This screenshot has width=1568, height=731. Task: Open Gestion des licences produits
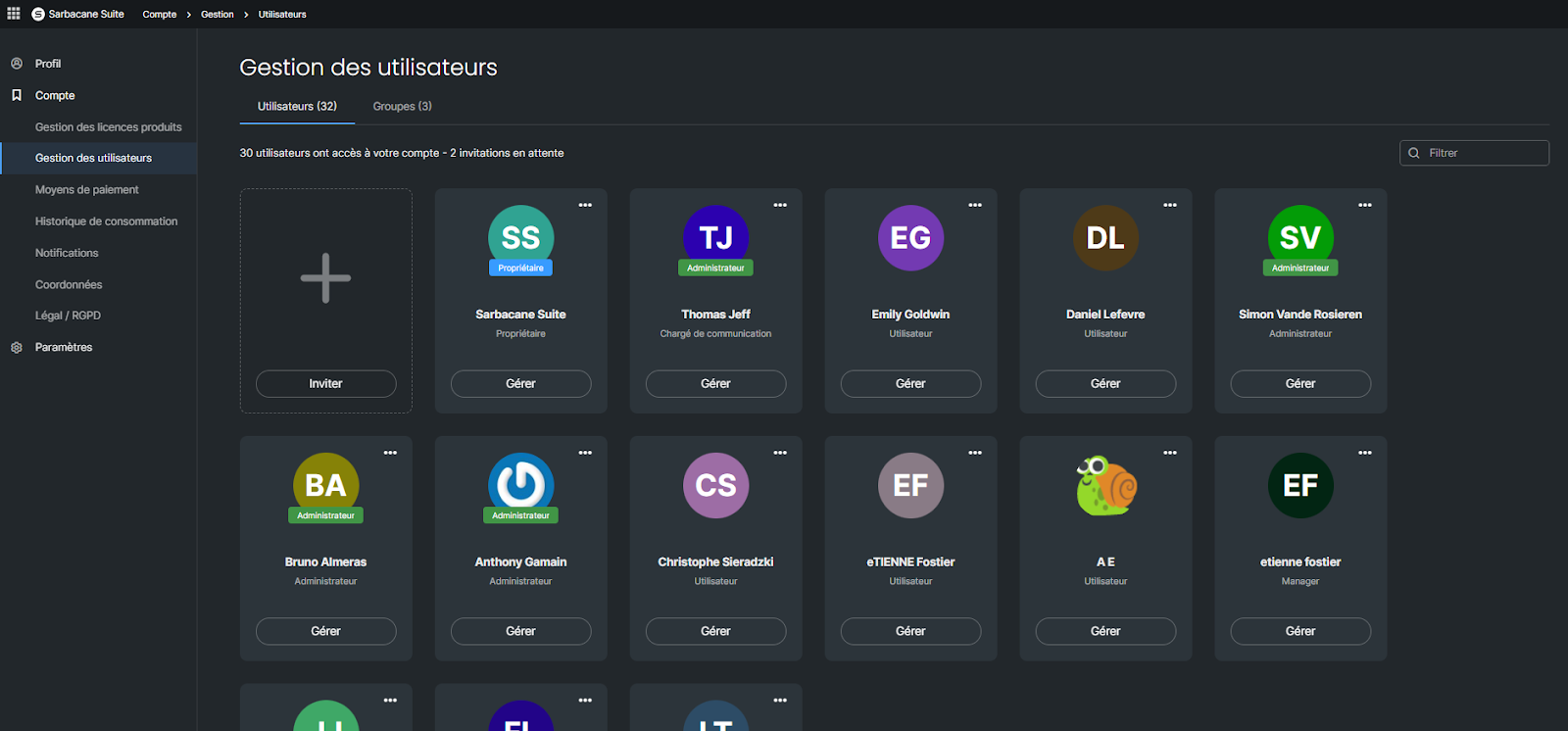point(109,127)
